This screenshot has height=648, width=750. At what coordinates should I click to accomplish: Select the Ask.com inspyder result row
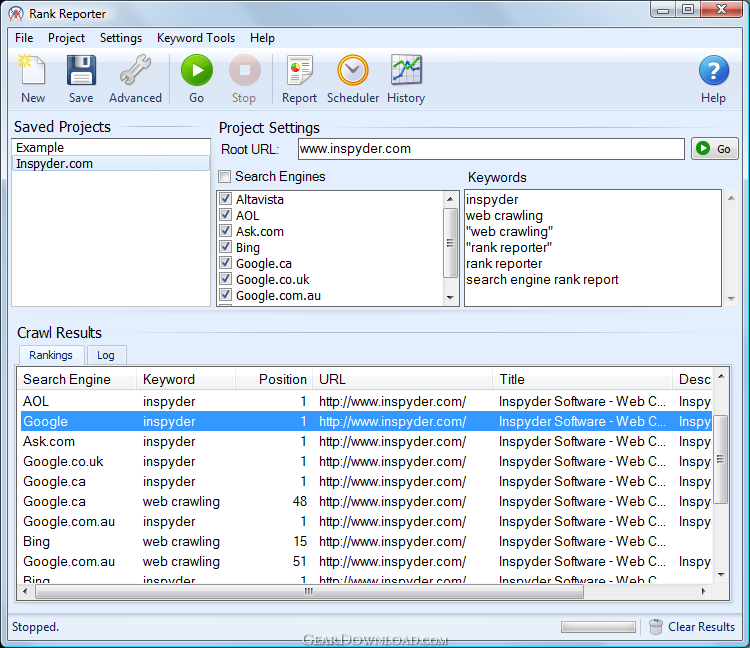[367, 441]
